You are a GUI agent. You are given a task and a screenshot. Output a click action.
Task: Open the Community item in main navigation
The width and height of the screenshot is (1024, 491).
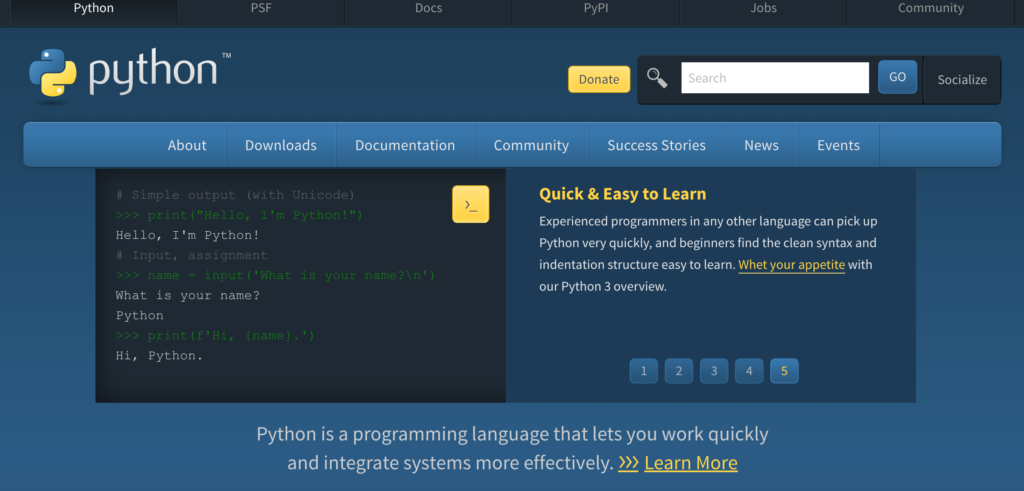(x=531, y=145)
